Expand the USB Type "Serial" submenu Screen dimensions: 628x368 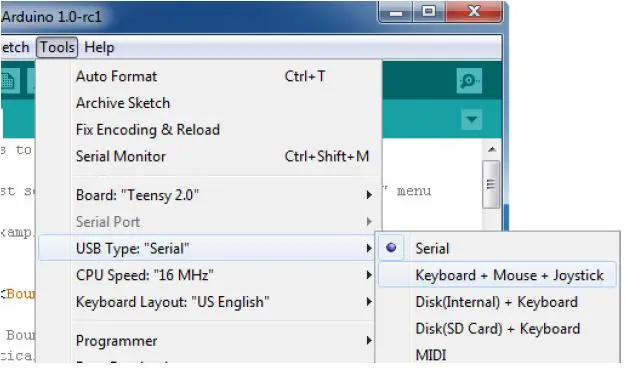coord(207,248)
